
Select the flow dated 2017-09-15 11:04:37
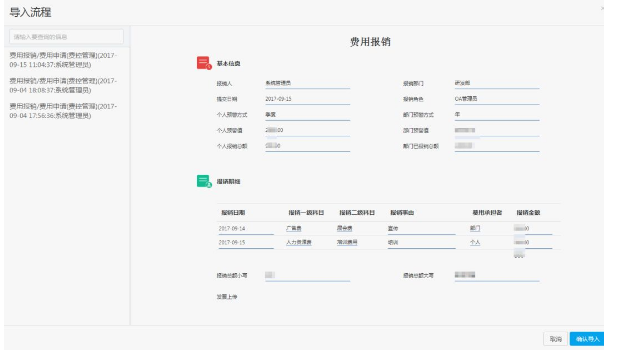pyautogui.click(x=63, y=60)
